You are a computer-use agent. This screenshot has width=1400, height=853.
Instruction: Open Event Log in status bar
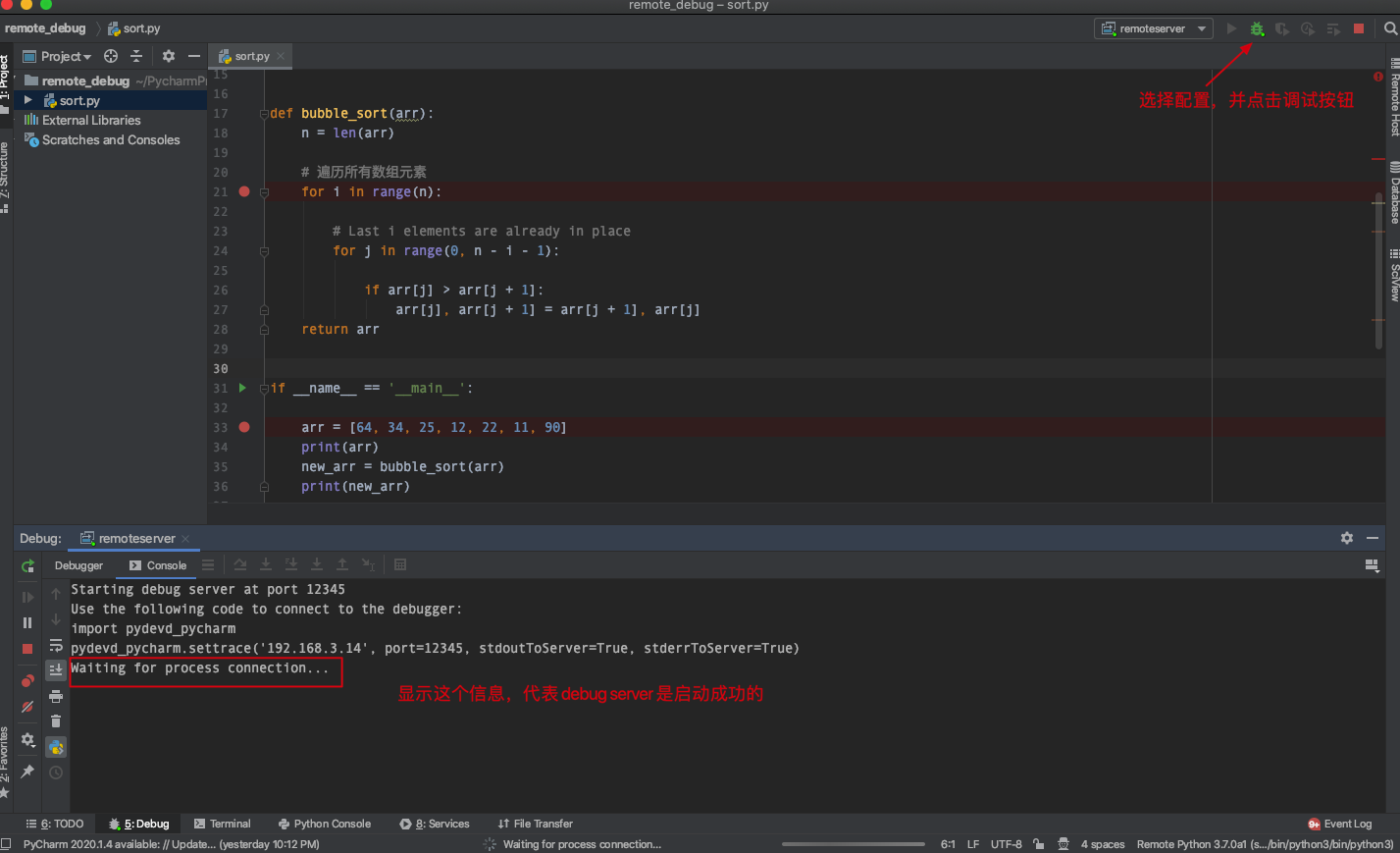click(1340, 824)
